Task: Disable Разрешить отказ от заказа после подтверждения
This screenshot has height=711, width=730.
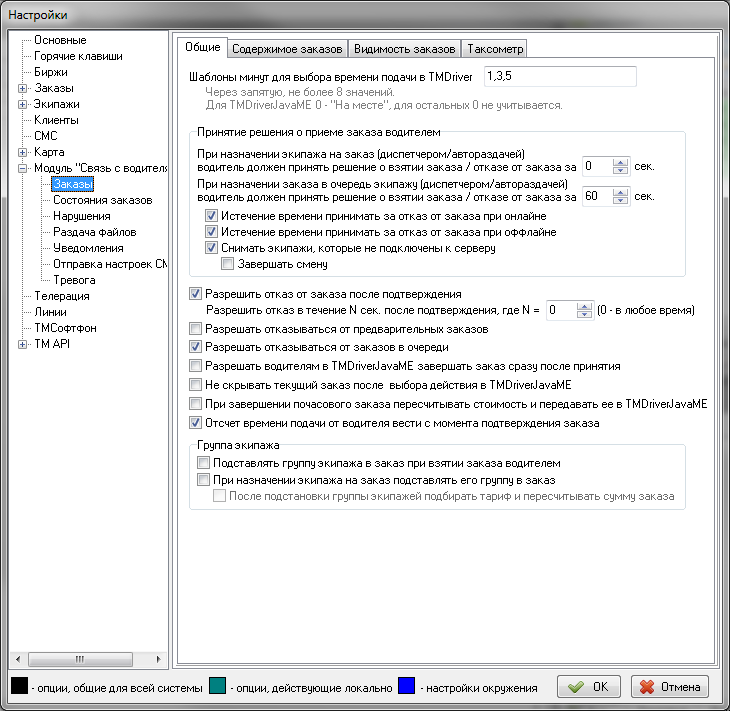Action: point(195,294)
